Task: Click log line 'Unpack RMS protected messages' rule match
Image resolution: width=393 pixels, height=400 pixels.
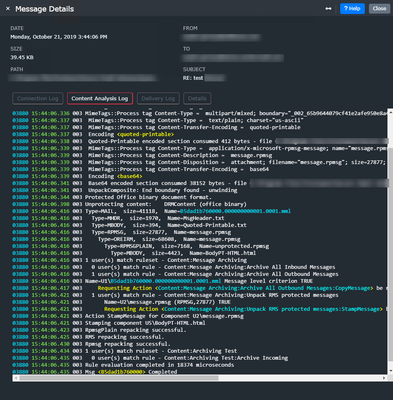Action: 175,295
